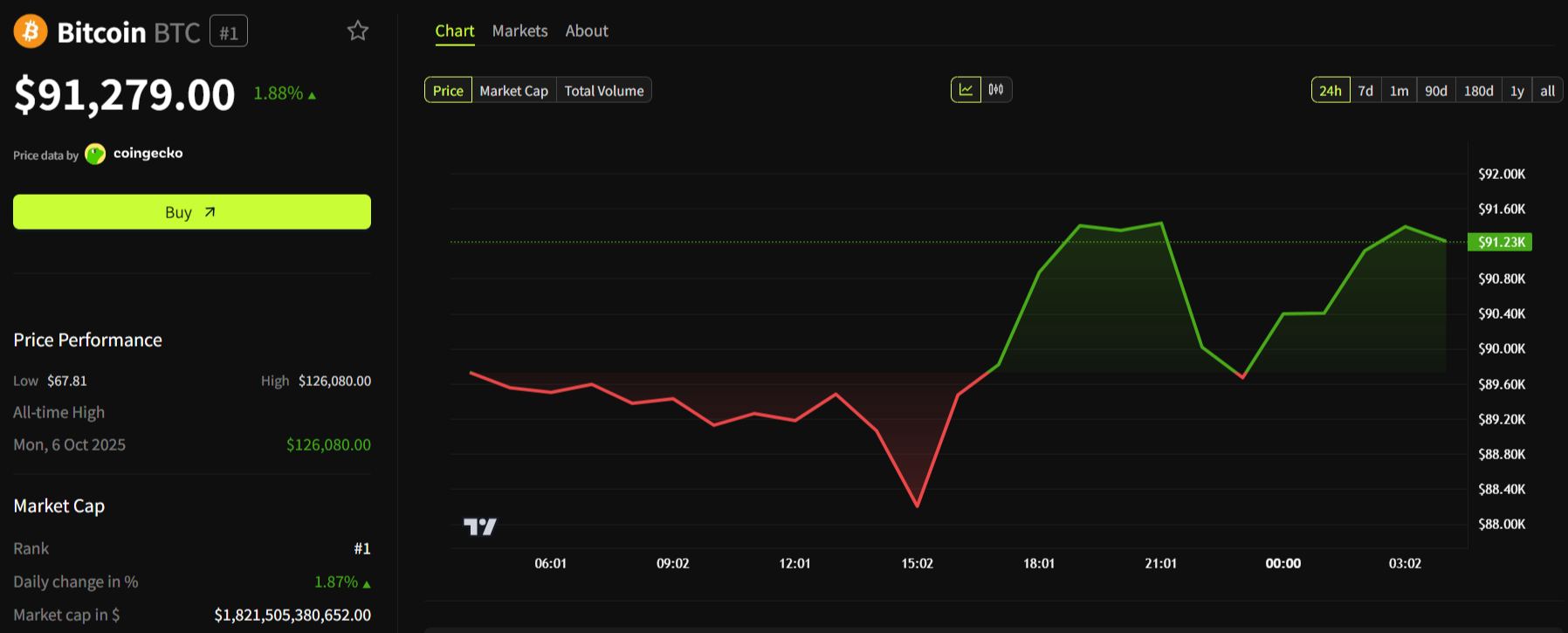Select the Price data toggle
The height and width of the screenshot is (633, 1568).
pos(448,91)
